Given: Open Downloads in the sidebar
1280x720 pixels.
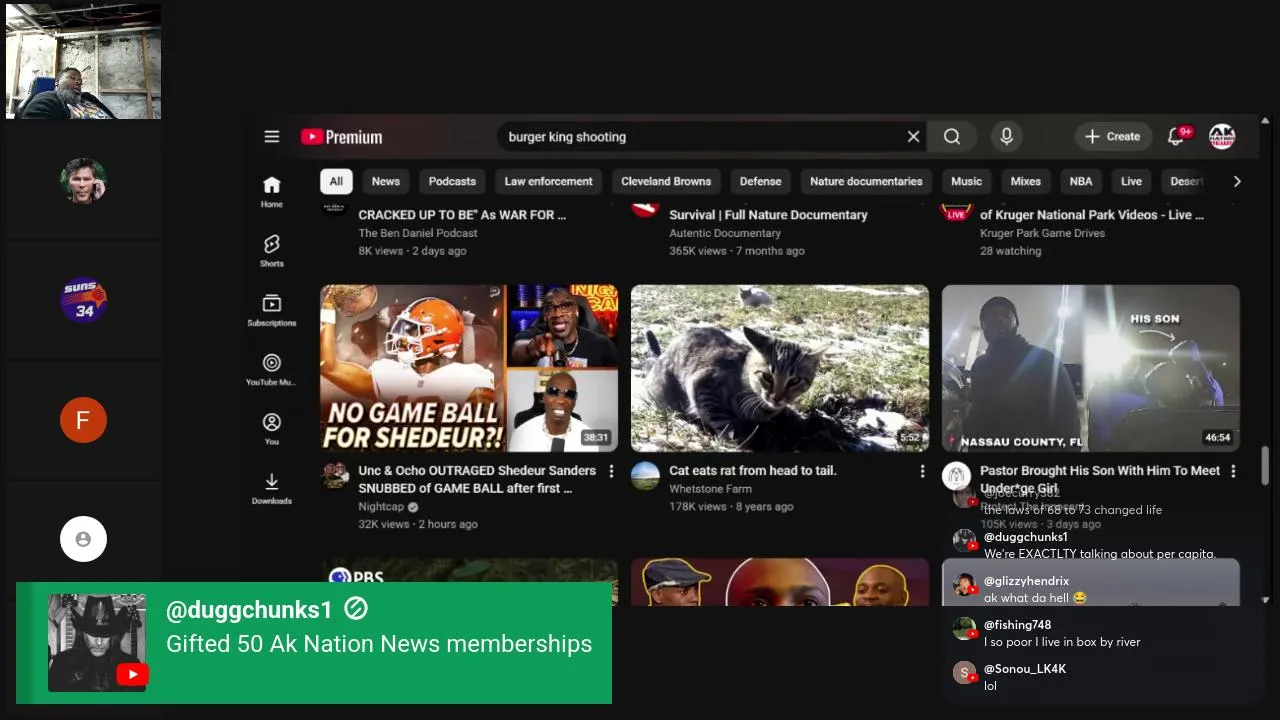Looking at the screenshot, I should tap(272, 488).
